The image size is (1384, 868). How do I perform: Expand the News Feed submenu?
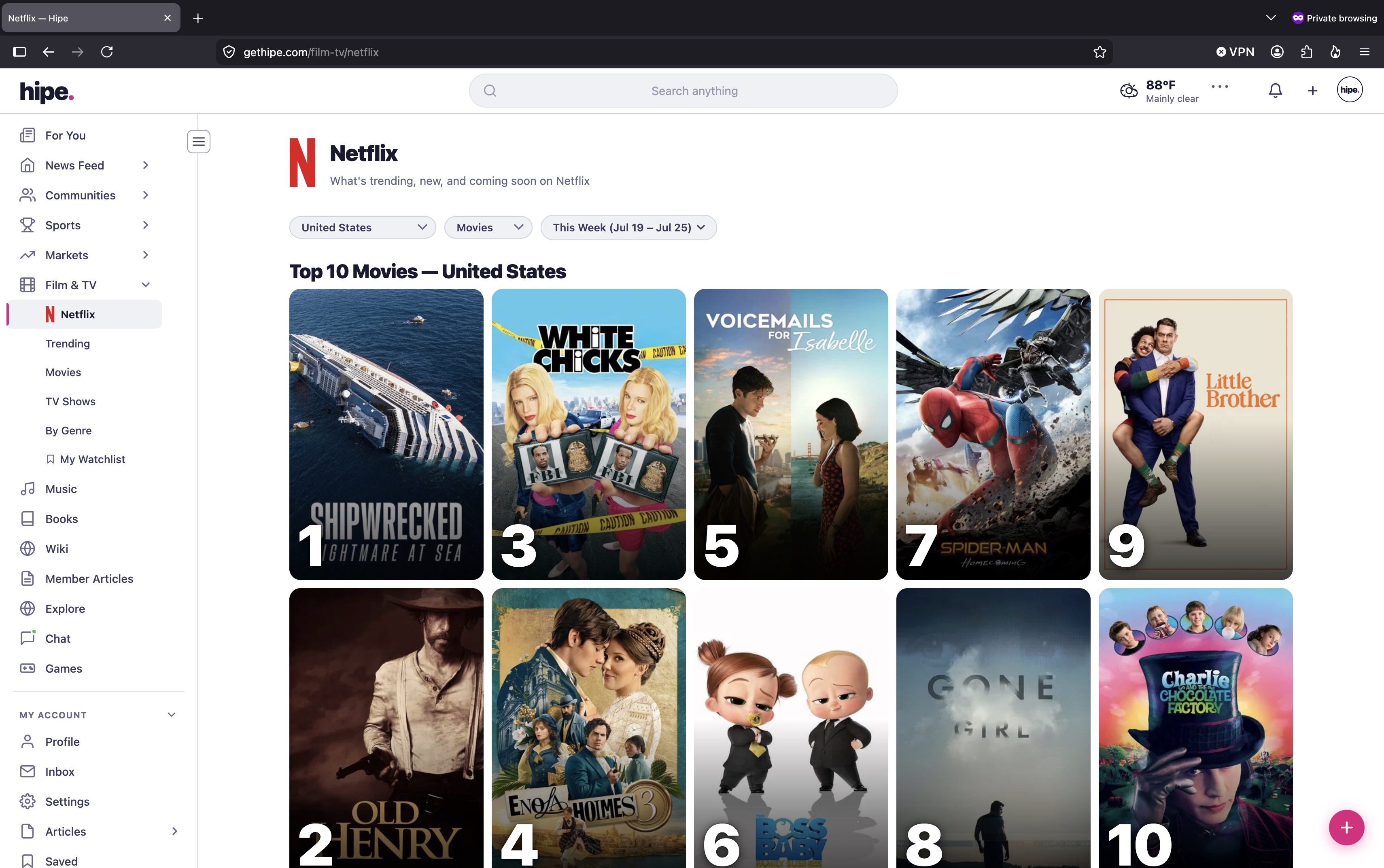tap(145, 165)
